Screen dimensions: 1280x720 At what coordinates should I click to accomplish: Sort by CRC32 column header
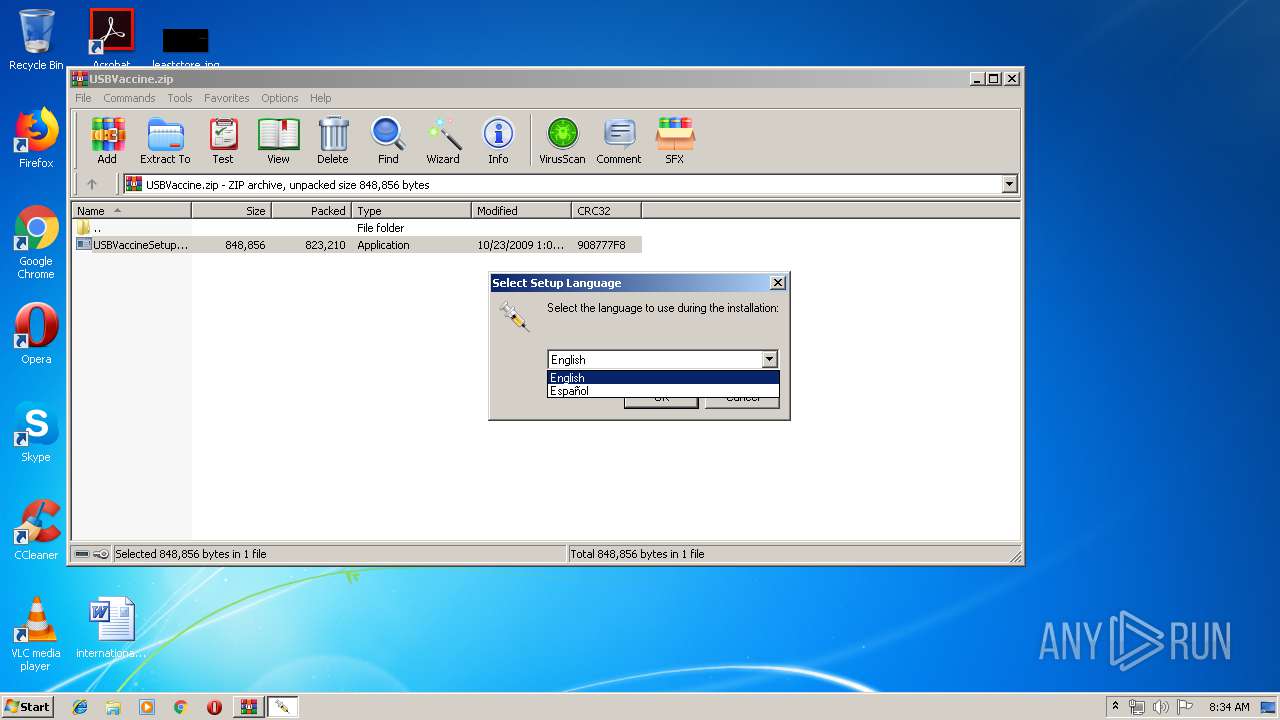click(x=606, y=210)
